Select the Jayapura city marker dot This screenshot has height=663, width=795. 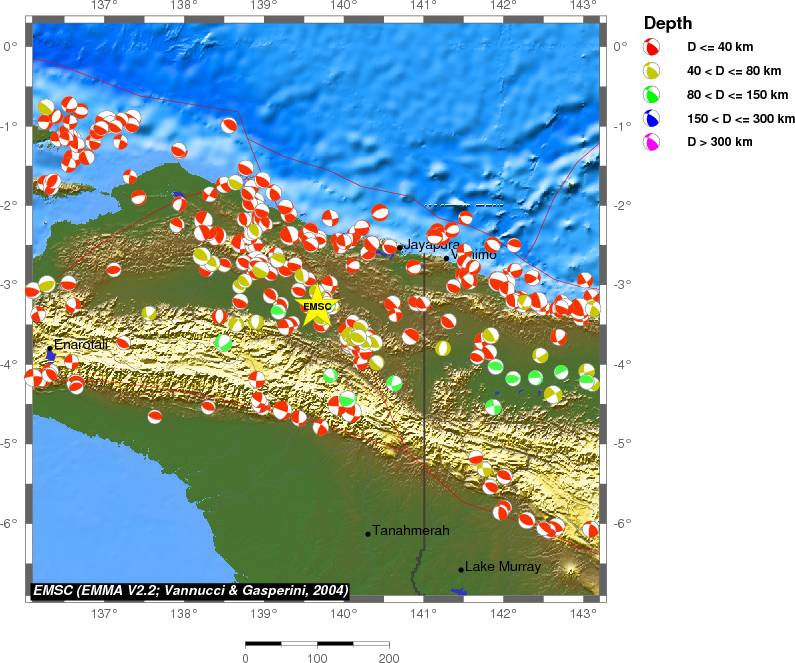[399, 247]
